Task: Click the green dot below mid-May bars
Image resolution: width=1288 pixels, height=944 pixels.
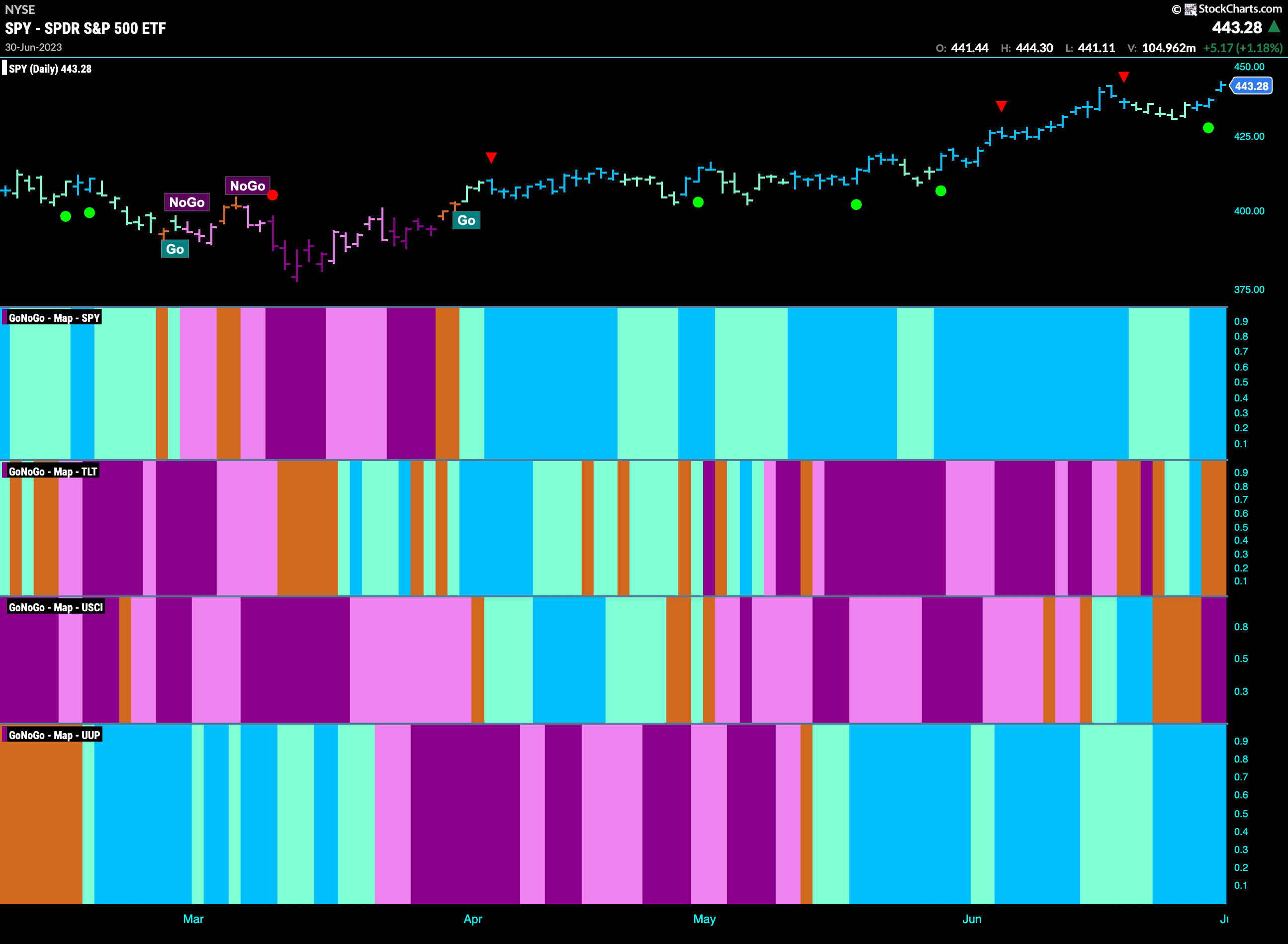Action: pyautogui.click(x=856, y=204)
